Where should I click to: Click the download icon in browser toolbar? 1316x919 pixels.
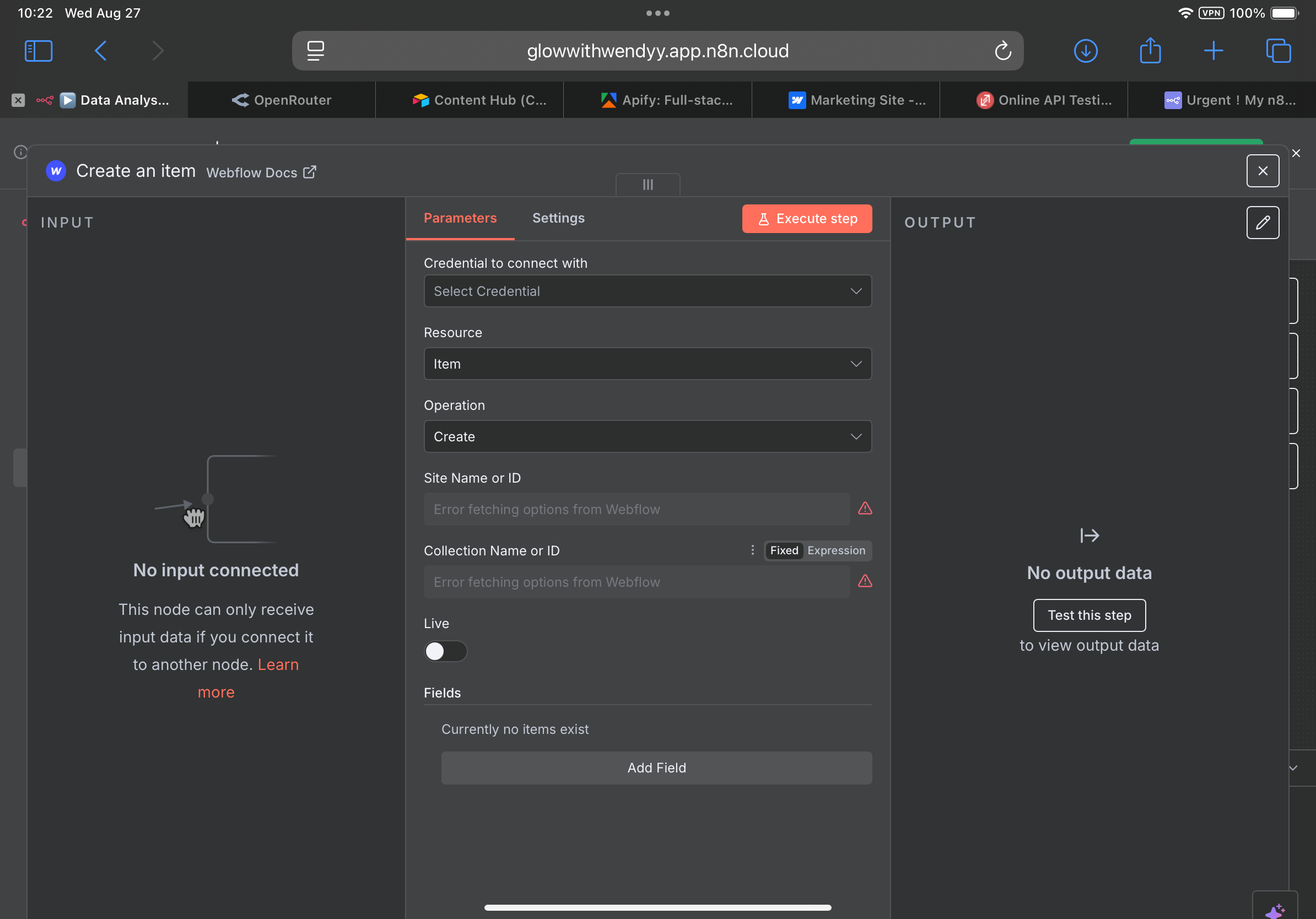pyautogui.click(x=1086, y=51)
